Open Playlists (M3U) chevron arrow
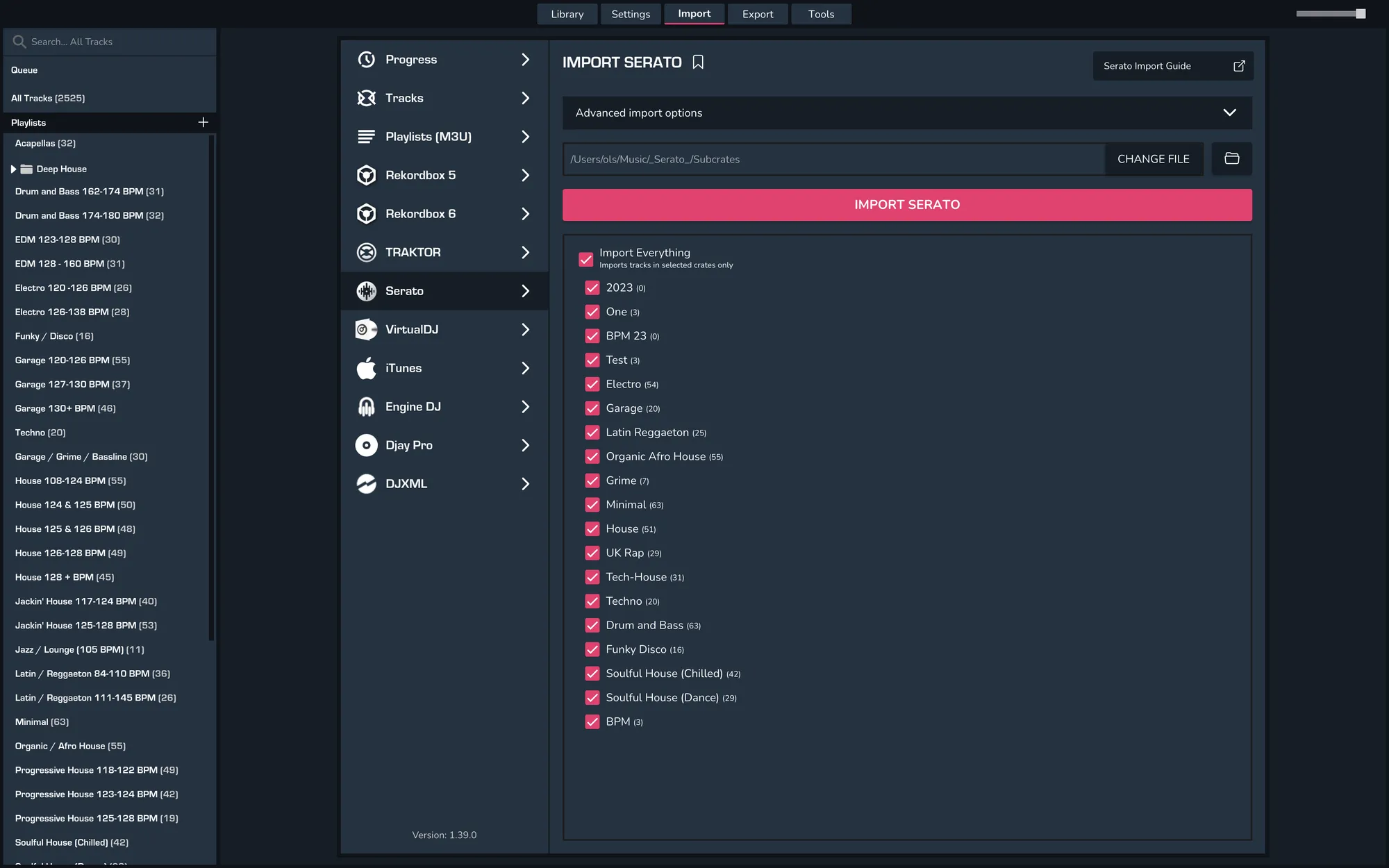The width and height of the screenshot is (1389, 868). tap(525, 137)
